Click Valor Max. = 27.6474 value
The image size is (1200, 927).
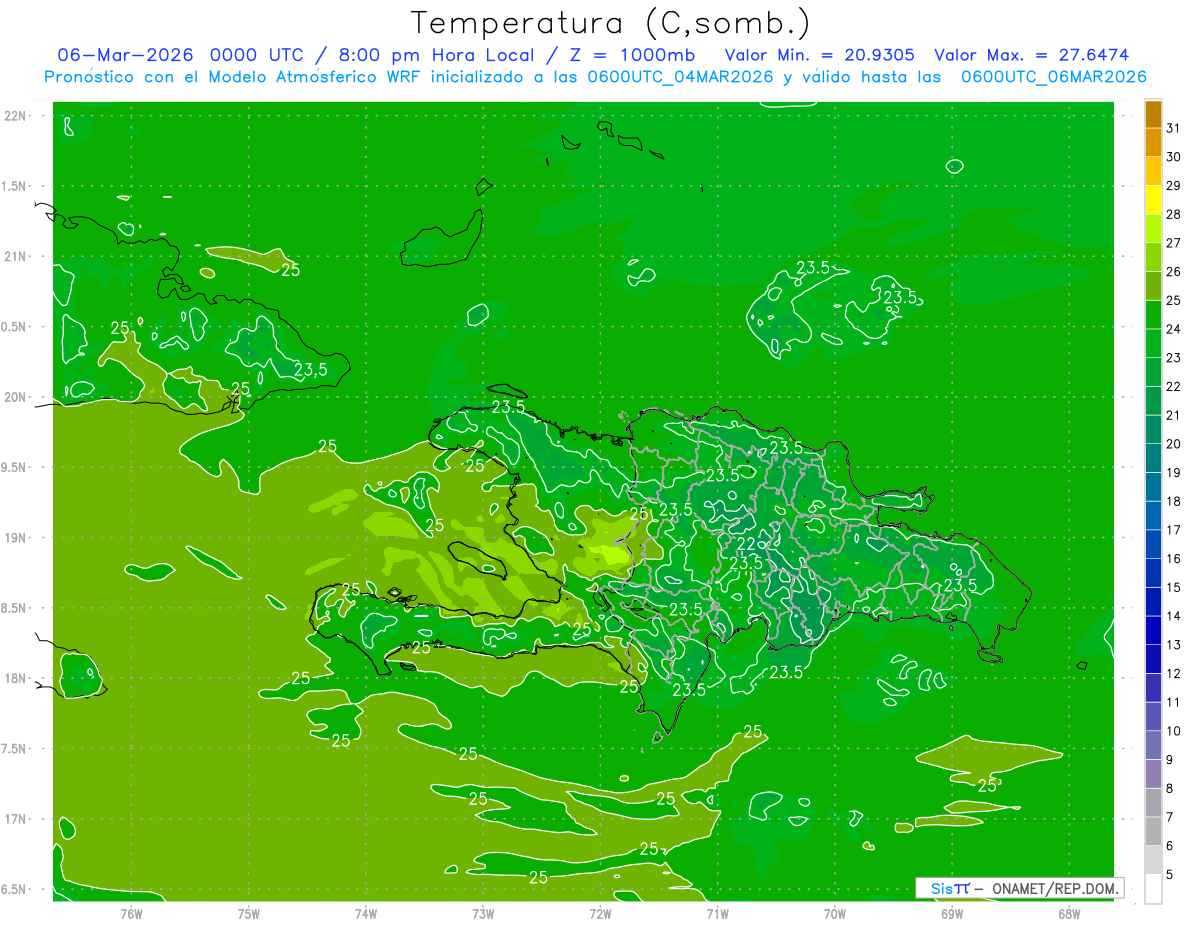(1030, 54)
